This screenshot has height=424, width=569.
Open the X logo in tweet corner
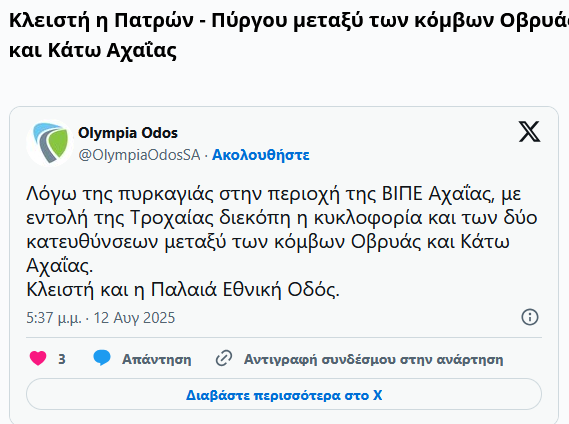(x=529, y=131)
